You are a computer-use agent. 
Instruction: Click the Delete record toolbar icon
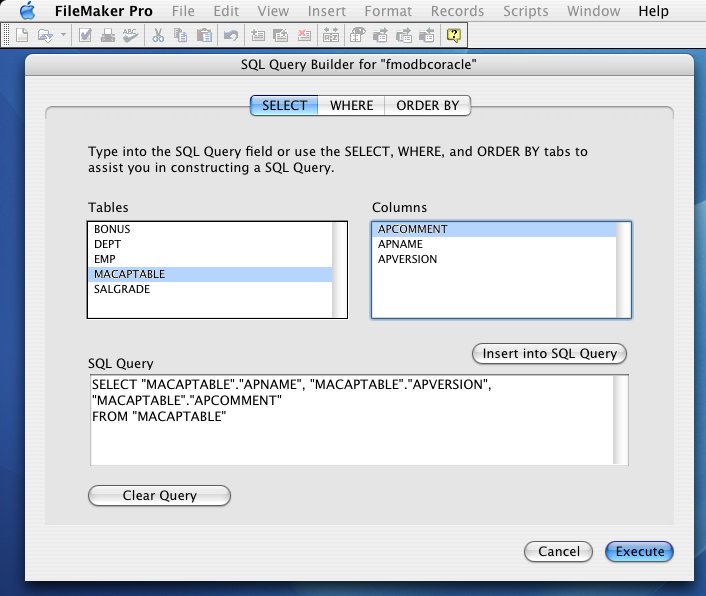tap(303, 35)
